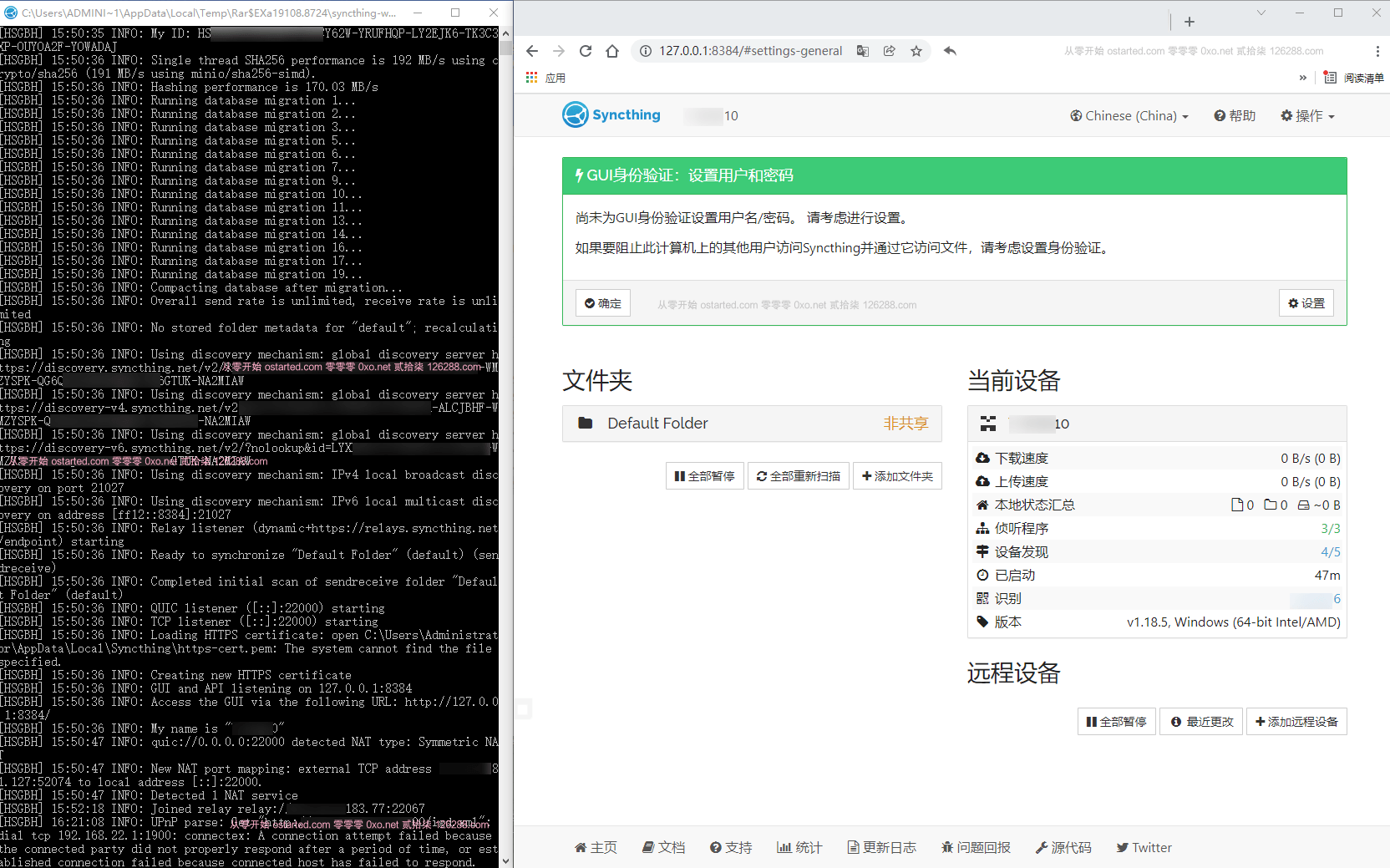The image size is (1390, 868).
Task: Click the 非共享 status label
Action: point(906,424)
